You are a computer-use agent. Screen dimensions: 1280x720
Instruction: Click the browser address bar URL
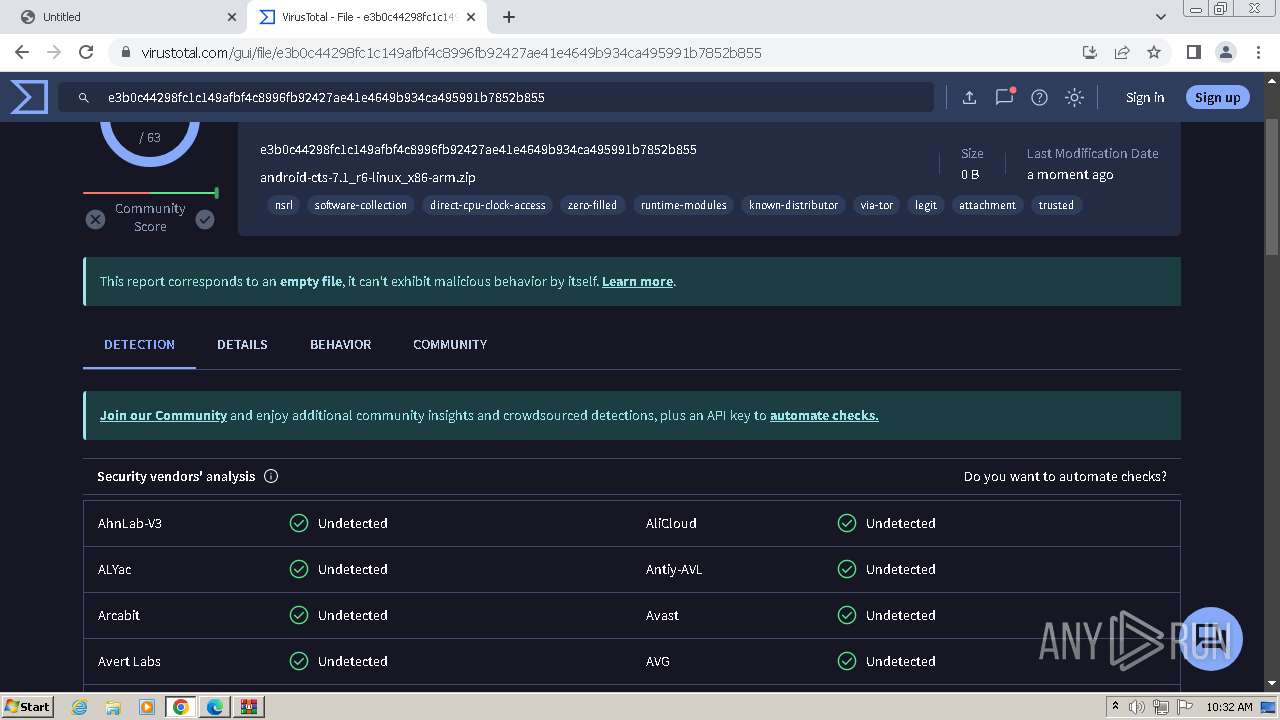(451, 52)
